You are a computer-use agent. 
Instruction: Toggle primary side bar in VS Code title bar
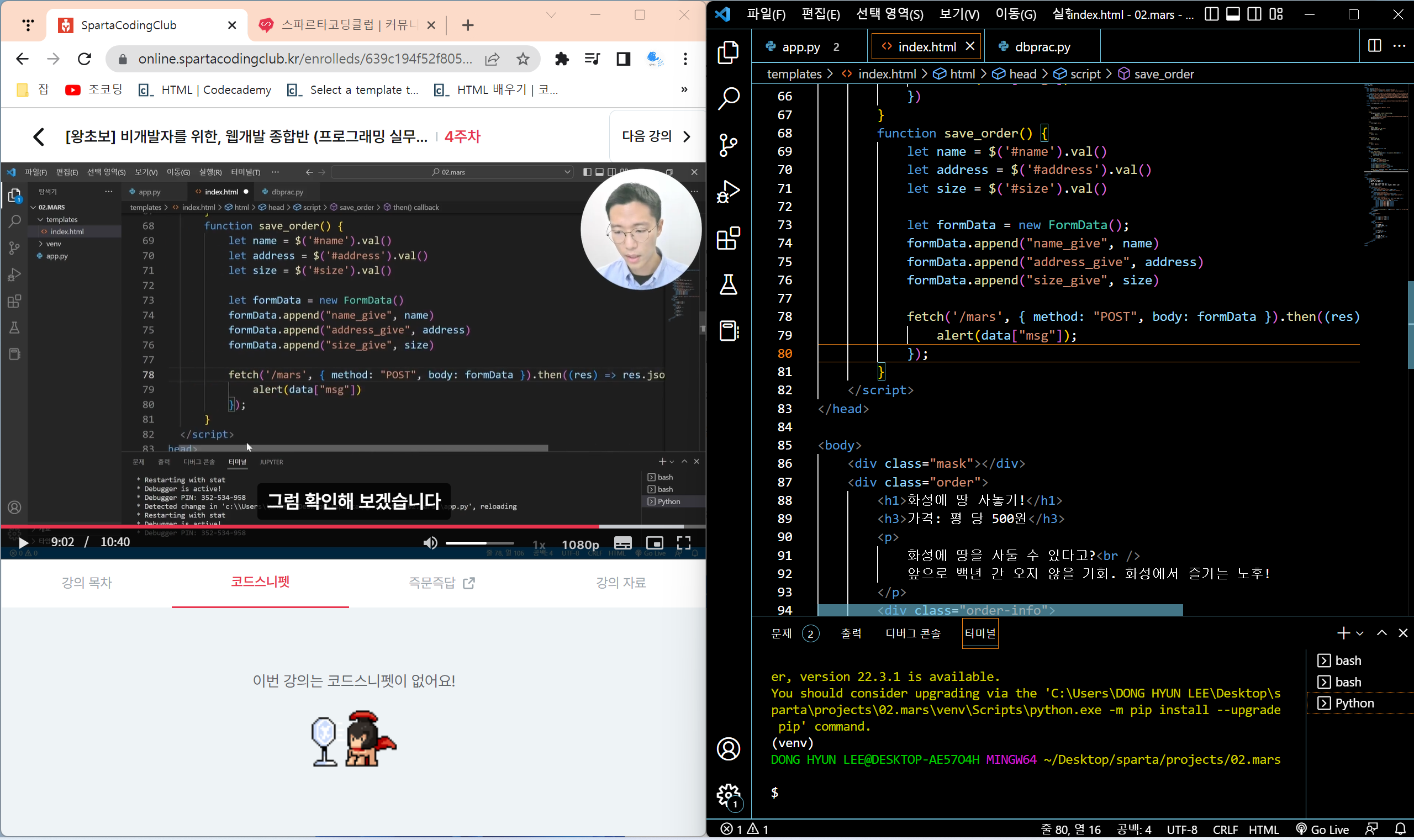pyautogui.click(x=1211, y=14)
